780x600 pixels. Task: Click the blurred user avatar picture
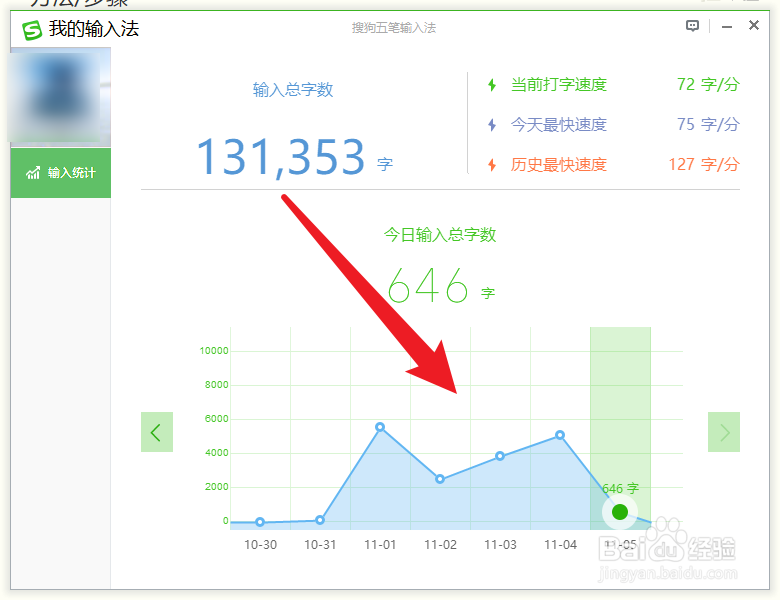(60, 97)
